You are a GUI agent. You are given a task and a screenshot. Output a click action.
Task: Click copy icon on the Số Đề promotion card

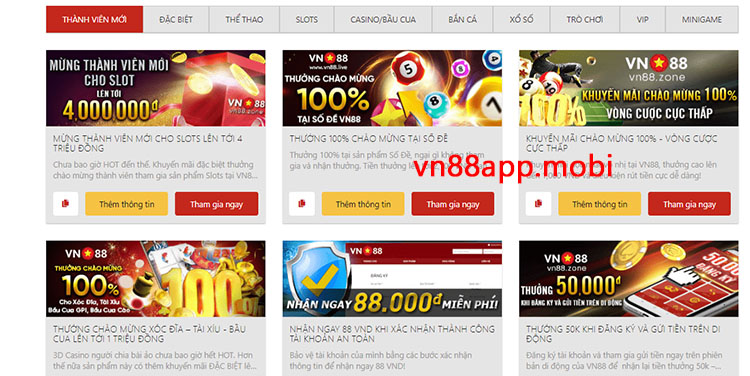pyautogui.click(x=302, y=204)
